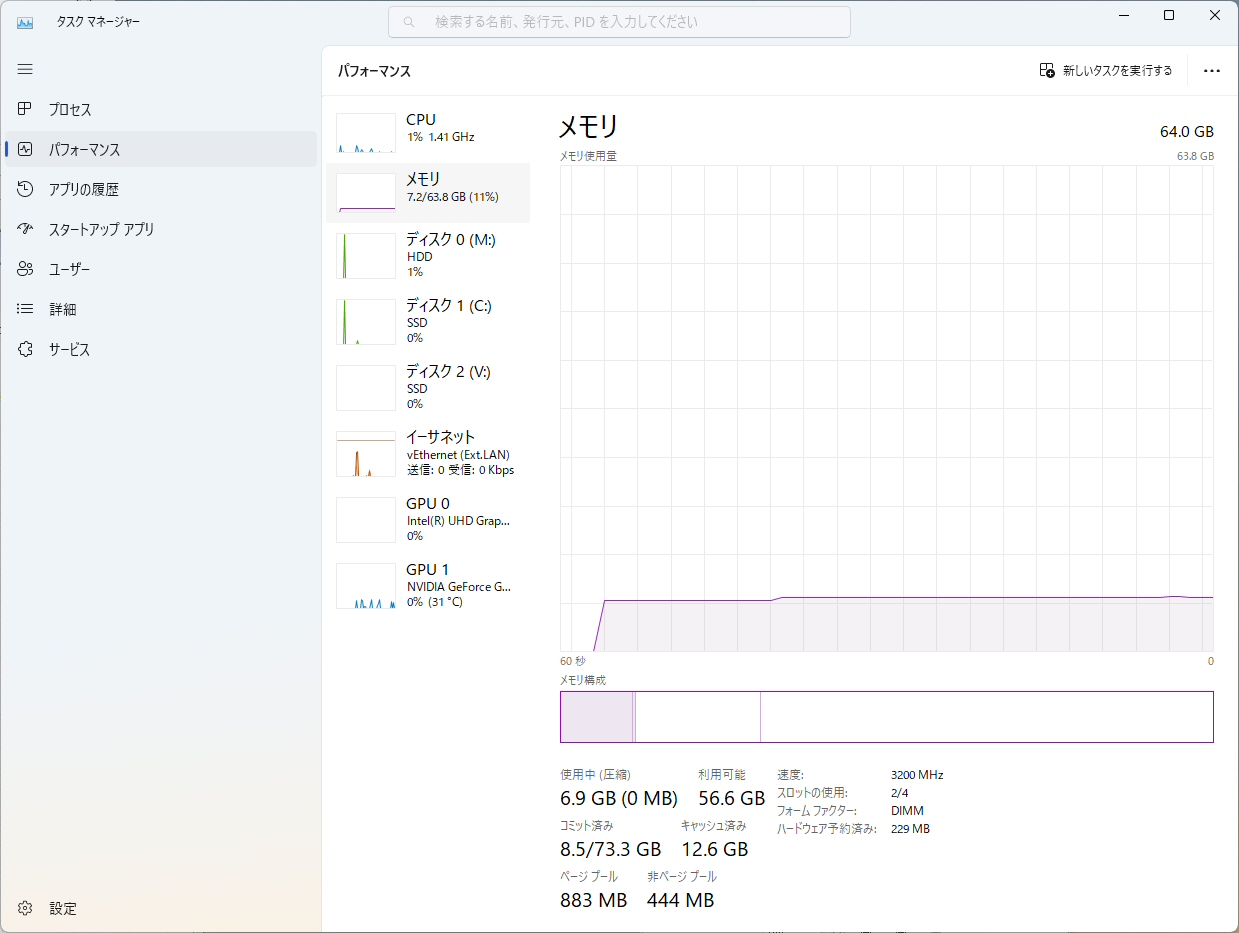Go to ユーザー page icon
Viewport: 1239px width, 933px height.
26,269
